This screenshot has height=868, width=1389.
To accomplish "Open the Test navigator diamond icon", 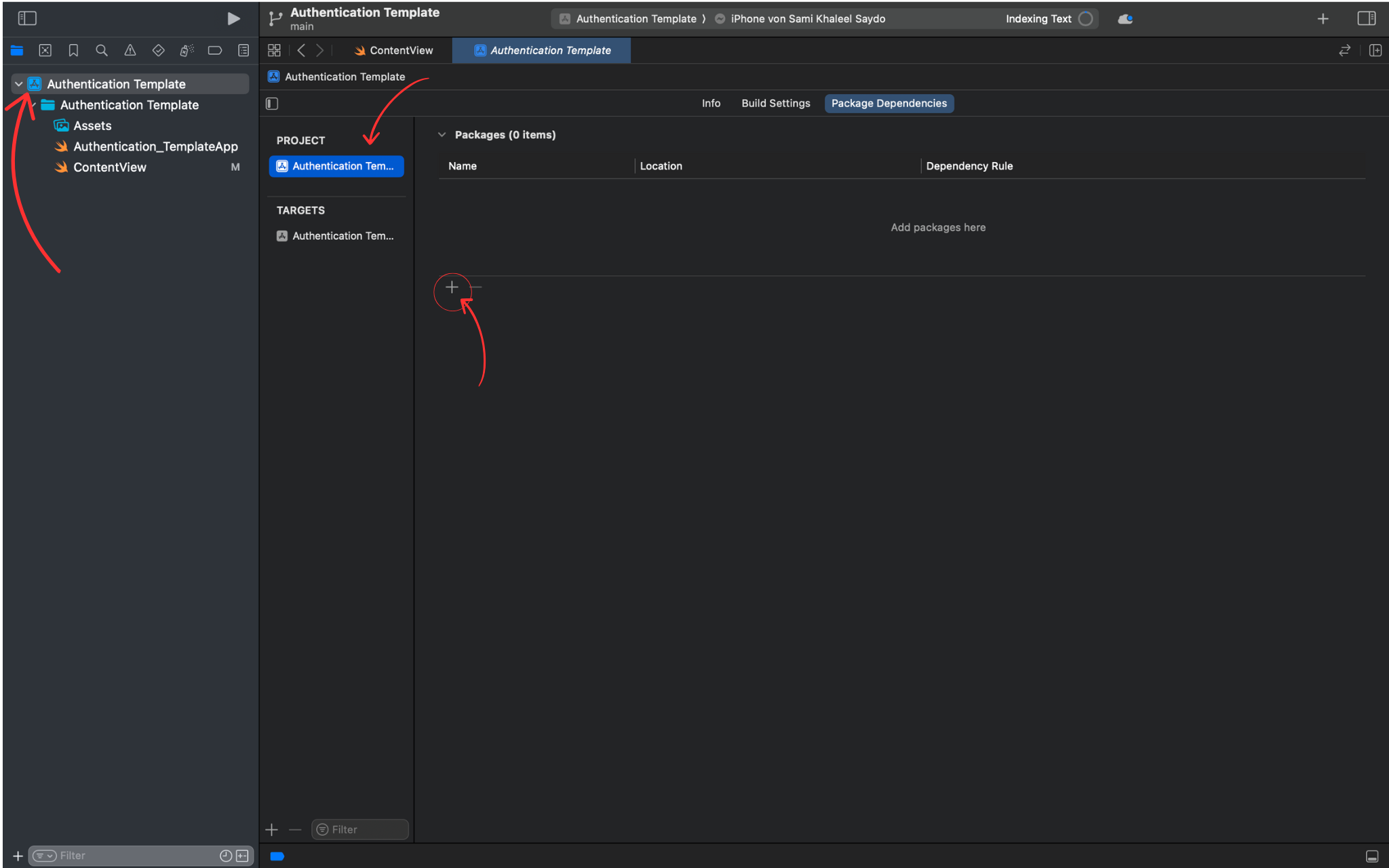I will pyautogui.click(x=158, y=50).
